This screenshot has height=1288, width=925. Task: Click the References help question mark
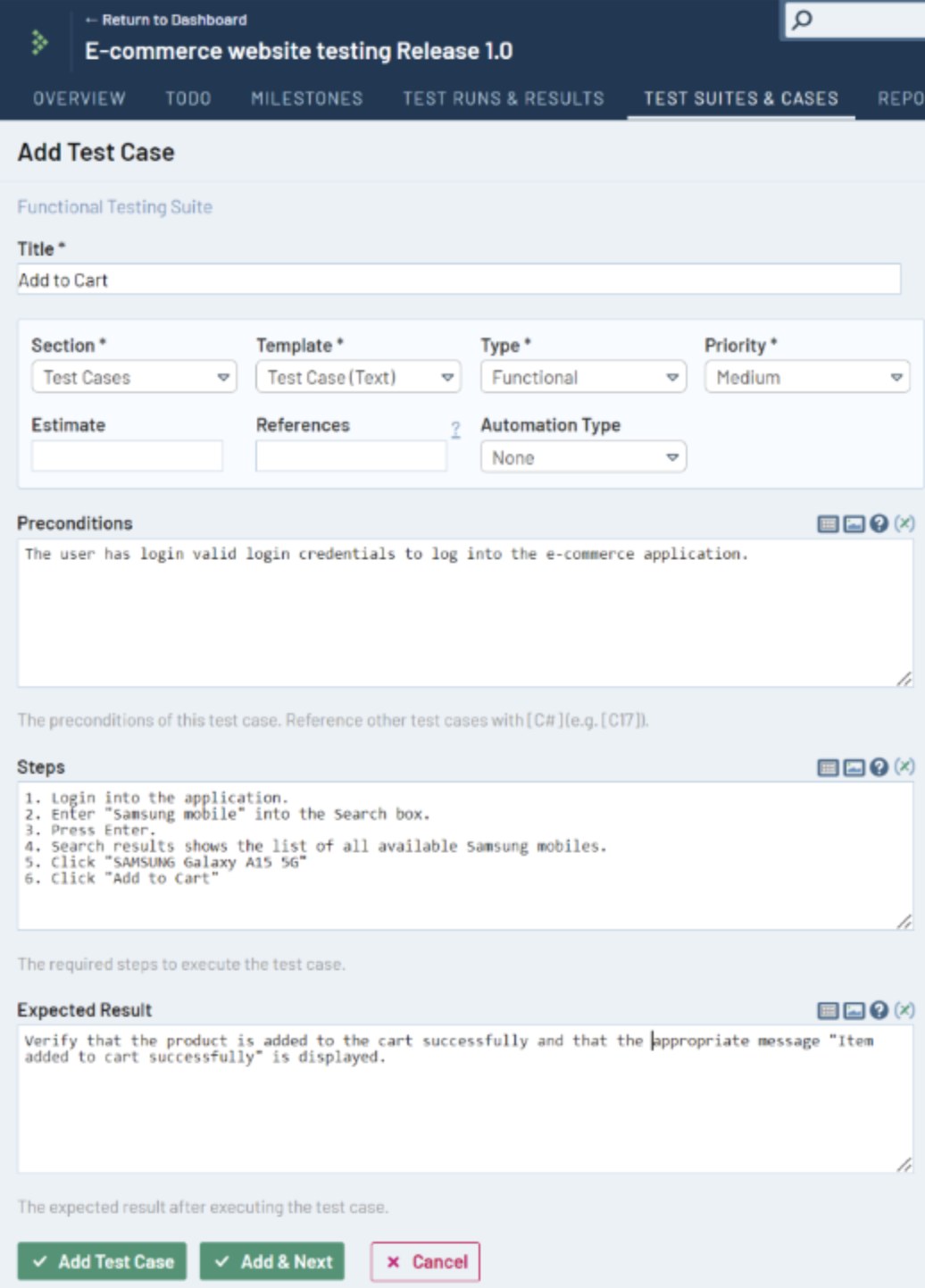pos(455,430)
